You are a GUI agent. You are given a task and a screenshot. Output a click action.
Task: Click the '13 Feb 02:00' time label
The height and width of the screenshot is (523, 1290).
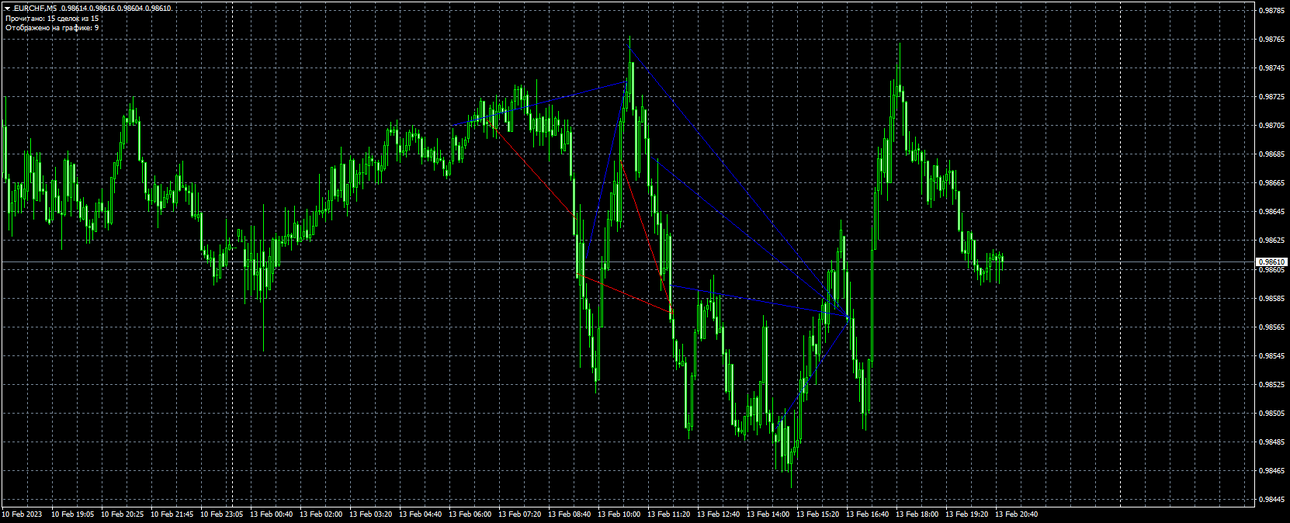point(320,514)
